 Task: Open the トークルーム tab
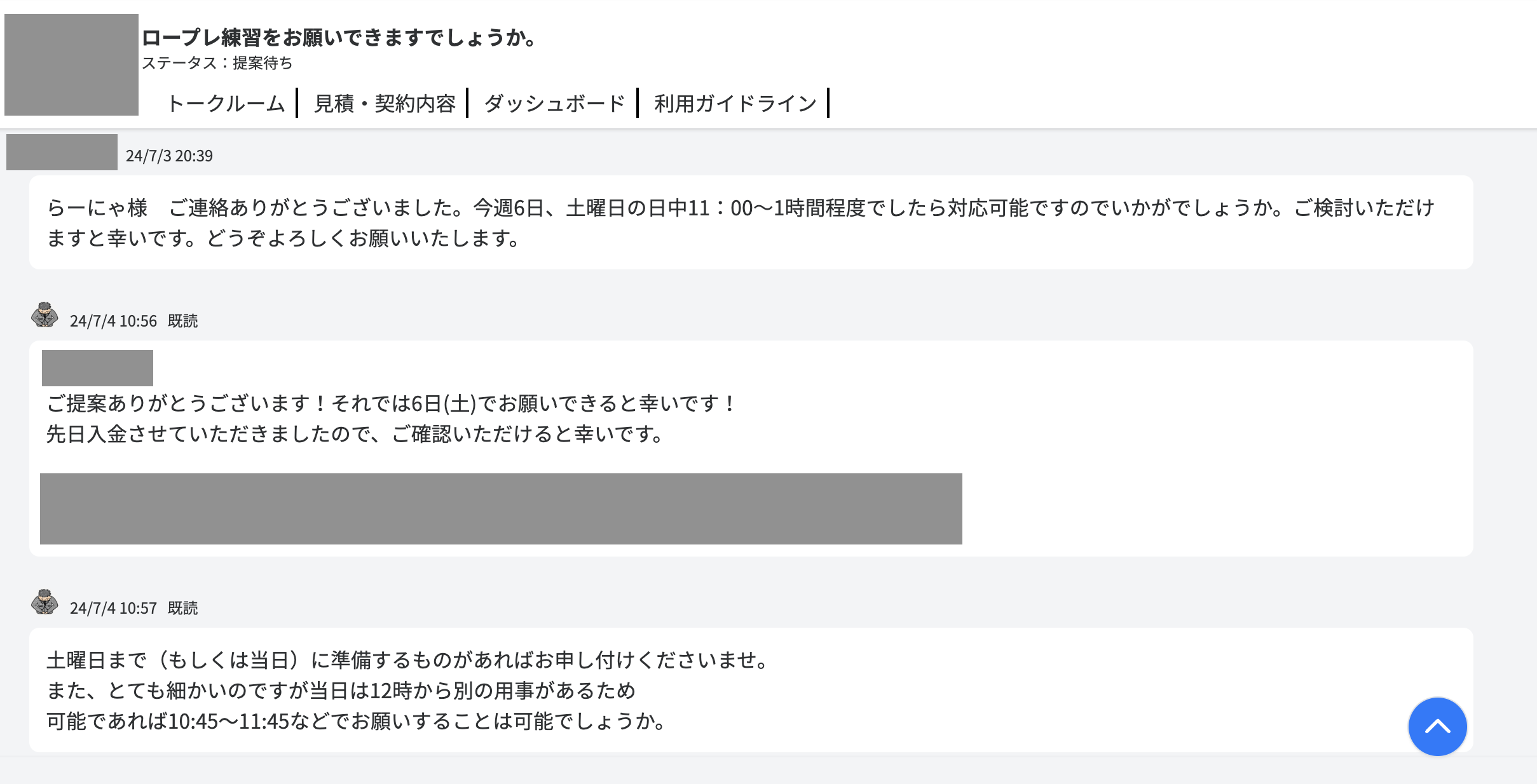coord(226,104)
